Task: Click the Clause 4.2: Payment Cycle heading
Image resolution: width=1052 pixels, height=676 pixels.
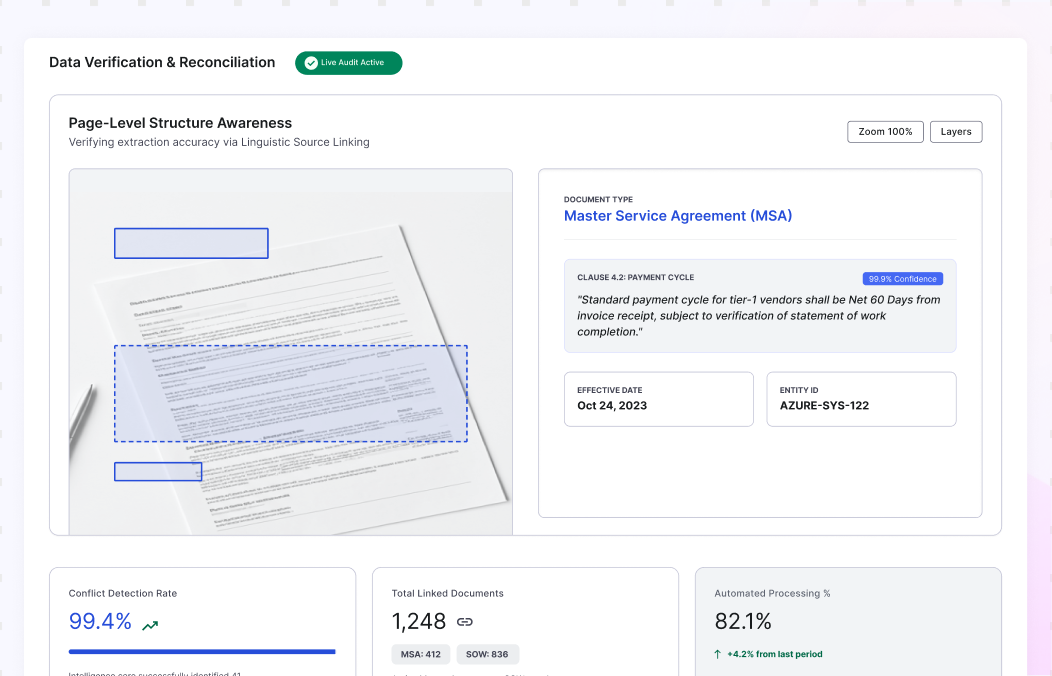Action: pyautogui.click(x=635, y=277)
